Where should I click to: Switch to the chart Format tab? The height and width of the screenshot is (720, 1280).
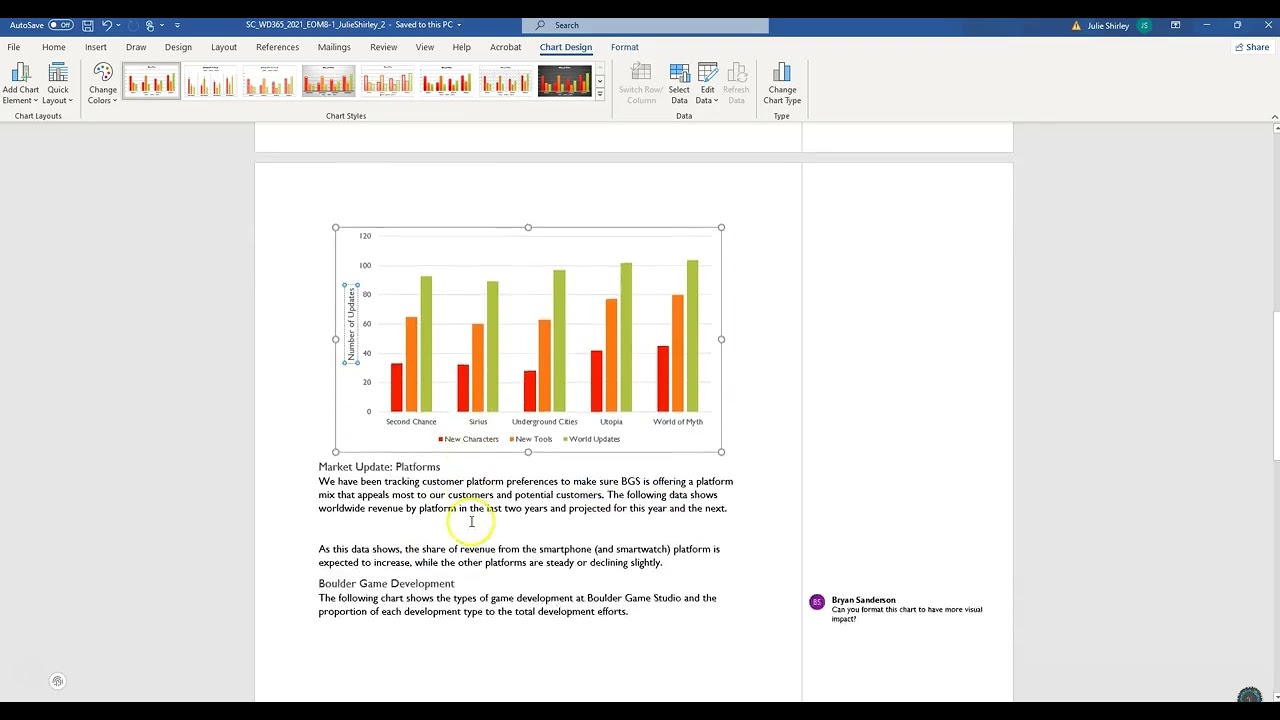point(625,47)
